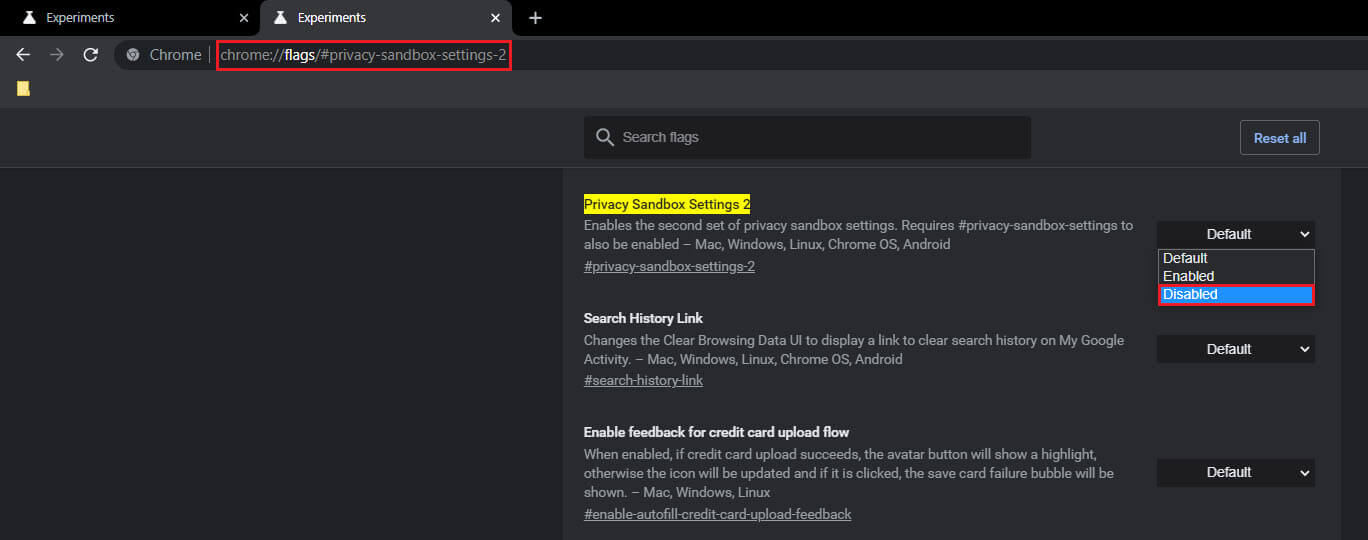Click the magnifier icon in Search flags
Image resolution: width=1368 pixels, height=540 pixels.
pyautogui.click(x=604, y=137)
